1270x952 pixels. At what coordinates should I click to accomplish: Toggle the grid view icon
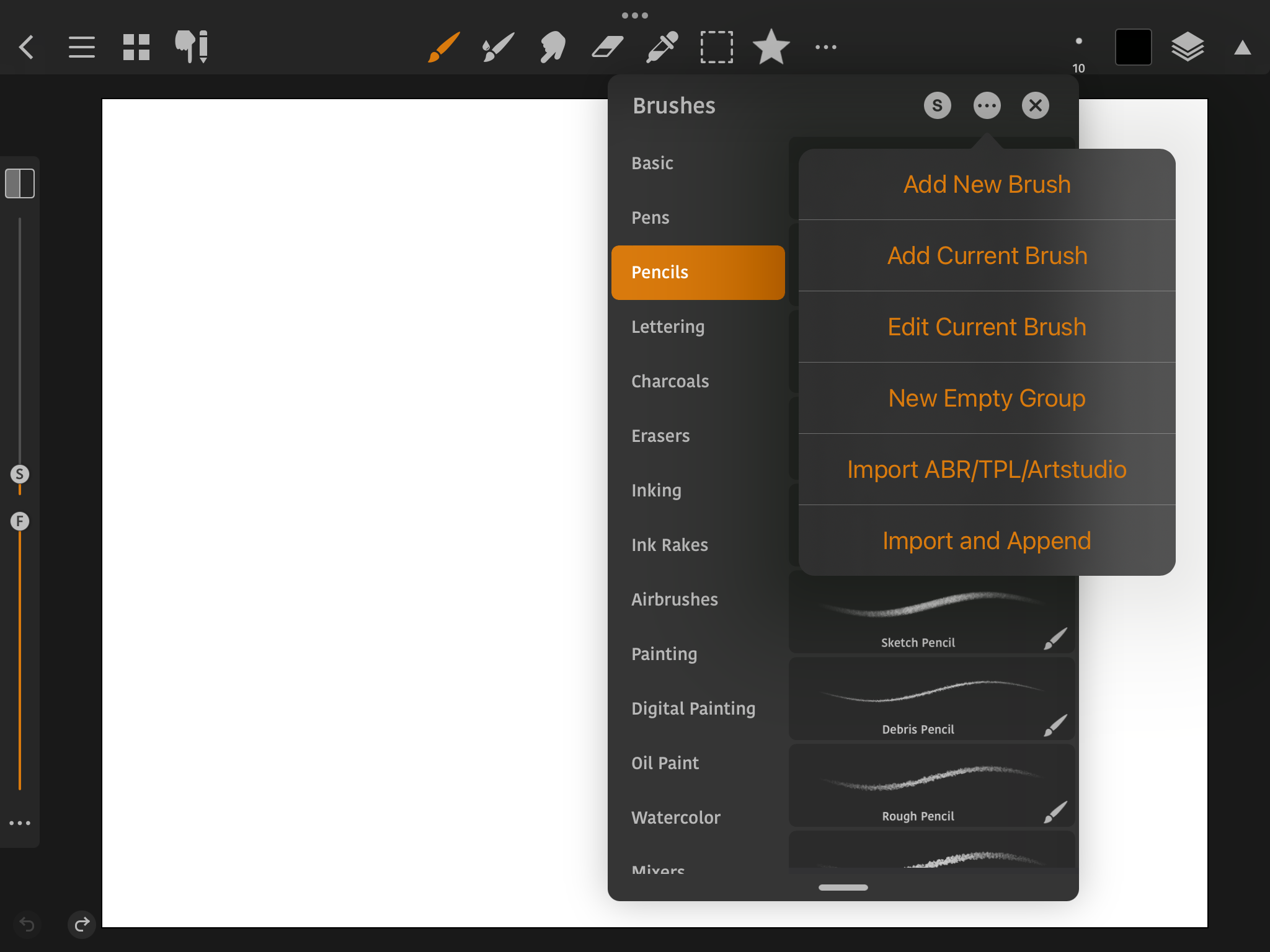(136, 47)
